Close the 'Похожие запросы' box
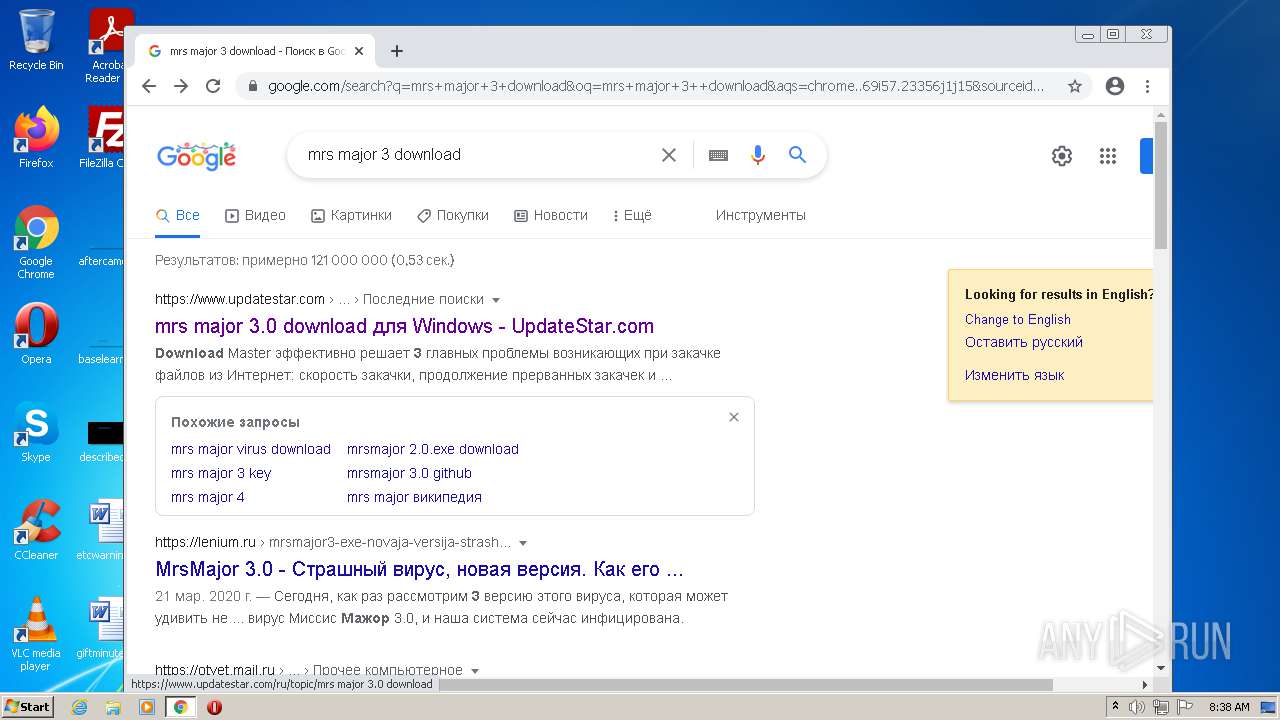This screenshot has width=1280, height=720. tap(734, 417)
